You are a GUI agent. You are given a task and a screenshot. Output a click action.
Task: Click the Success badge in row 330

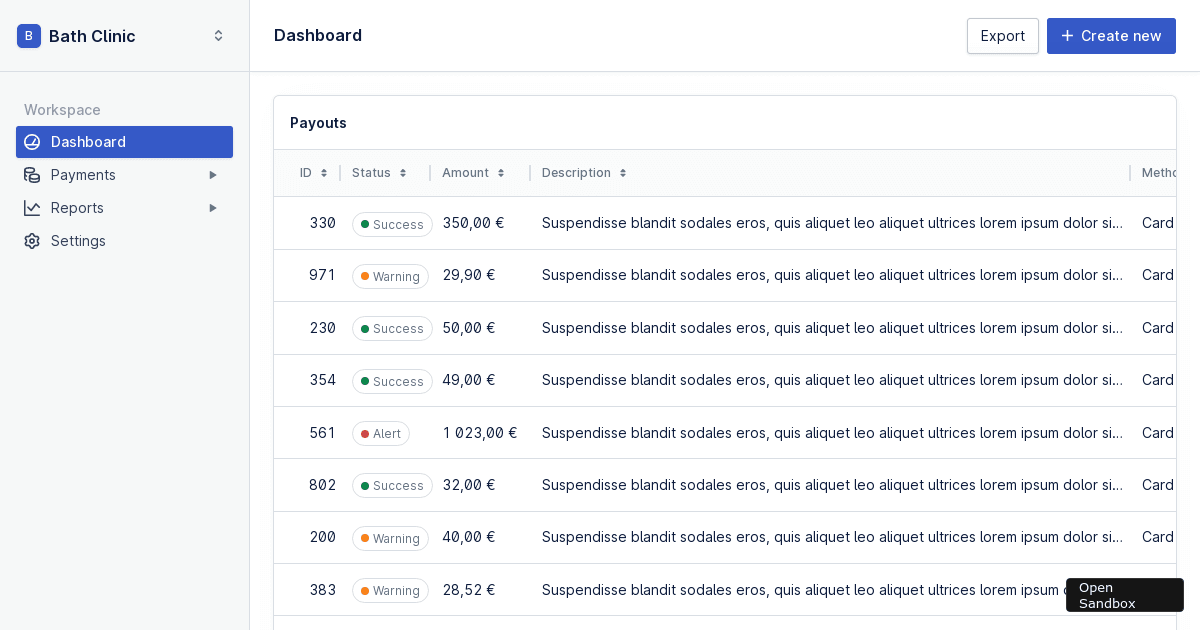(x=392, y=224)
